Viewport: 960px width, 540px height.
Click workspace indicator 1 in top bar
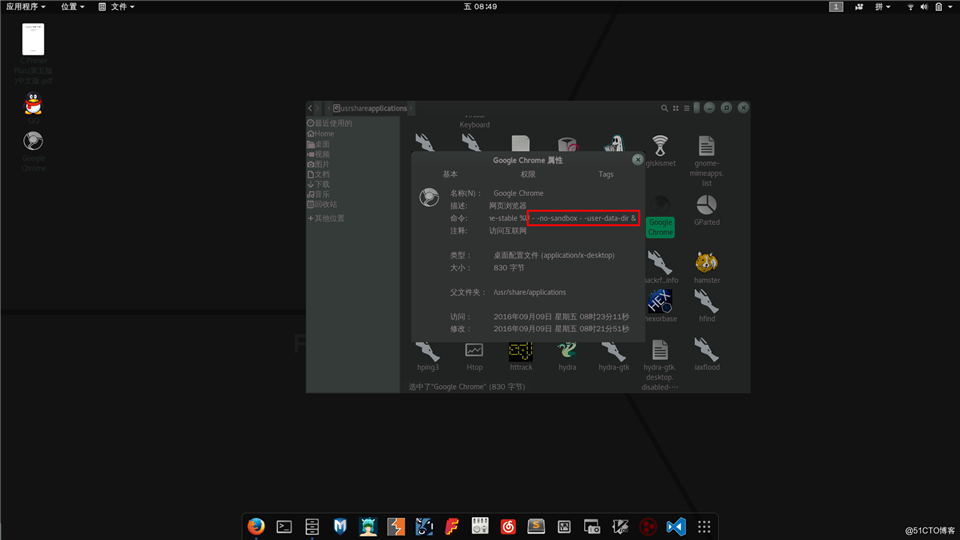click(836, 7)
